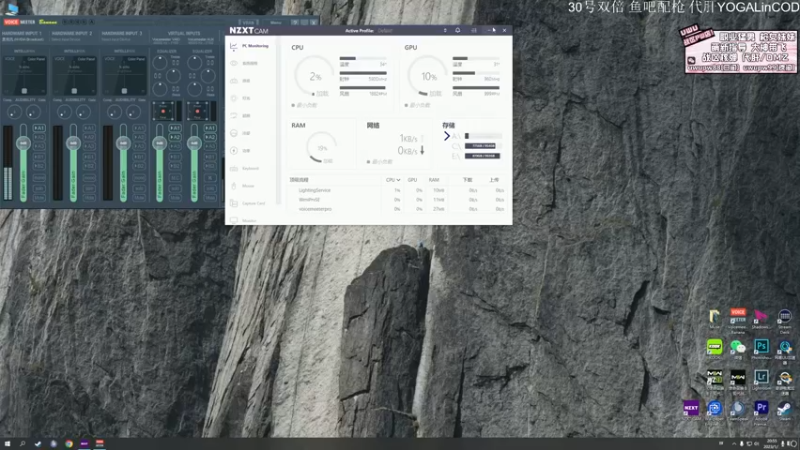Select LightingService process row
Image resolution: width=800 pixels, height=450 pixels.
click(x=397, y=190)
